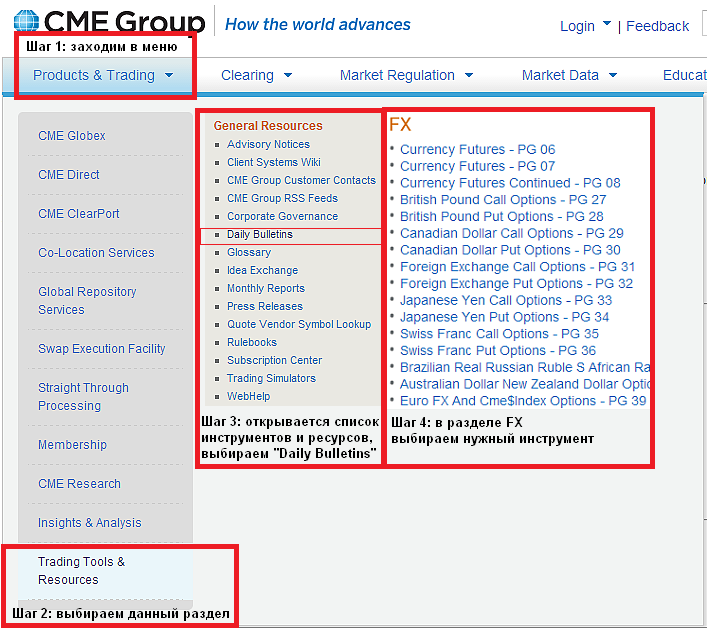Open Press Releases link
This screenshot has height=628, width=707.
(265, 307)
